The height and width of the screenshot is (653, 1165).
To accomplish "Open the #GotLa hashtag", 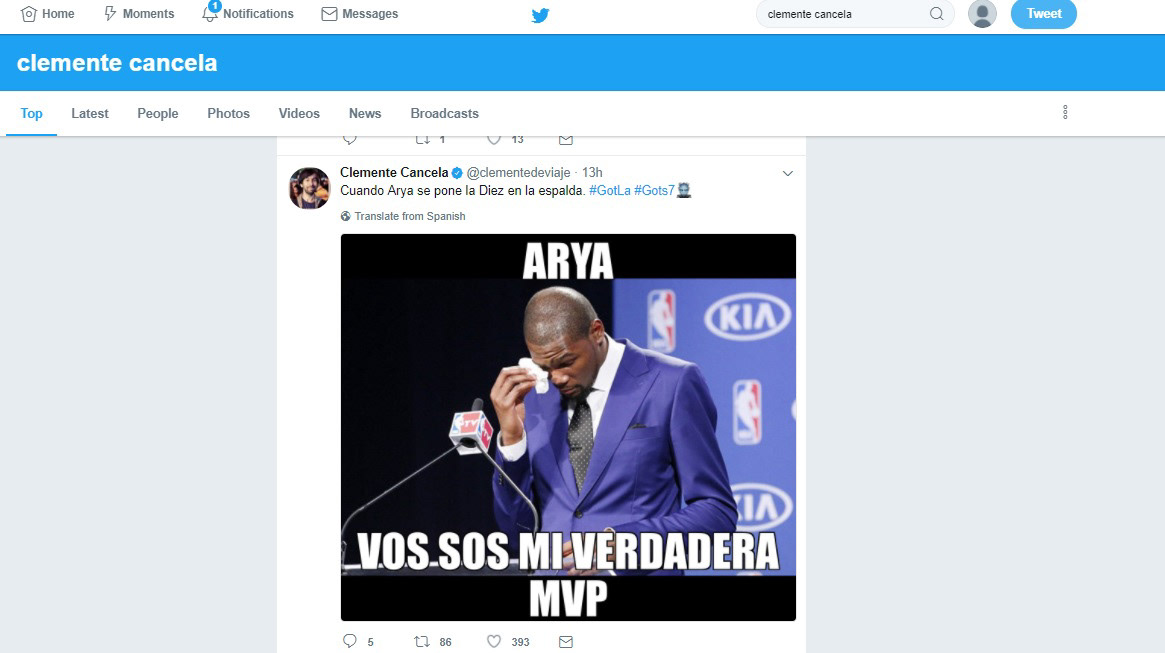I will click(609, 190).
